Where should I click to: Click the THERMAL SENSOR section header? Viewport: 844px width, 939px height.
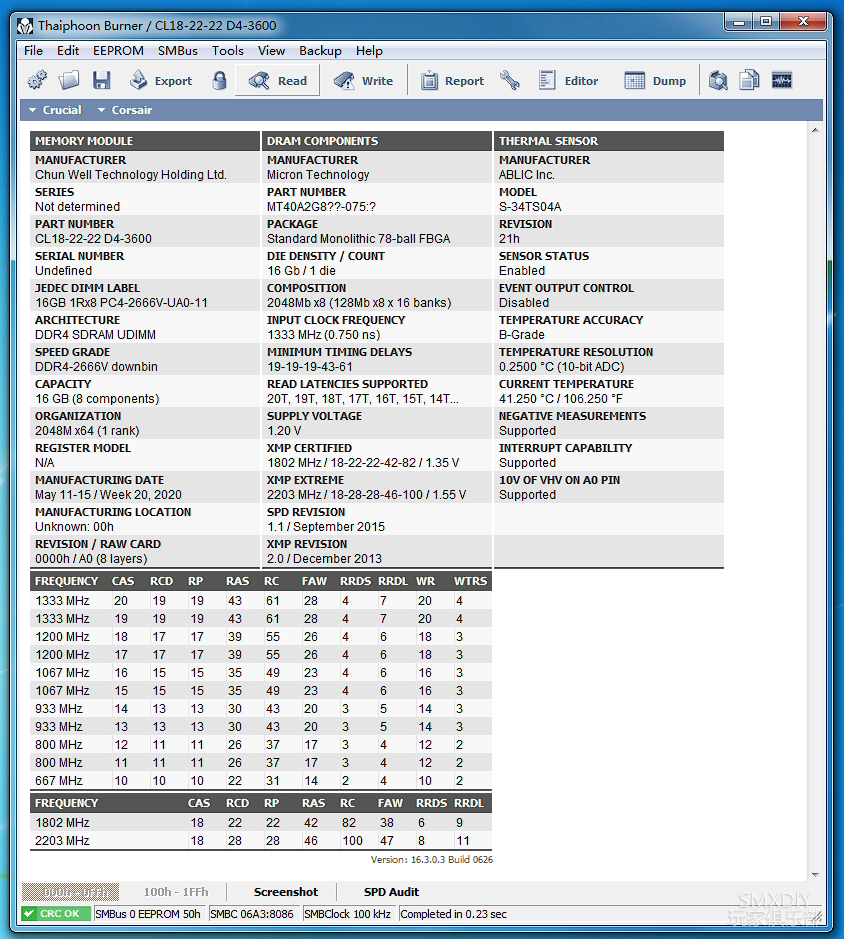tap(609, 141)
